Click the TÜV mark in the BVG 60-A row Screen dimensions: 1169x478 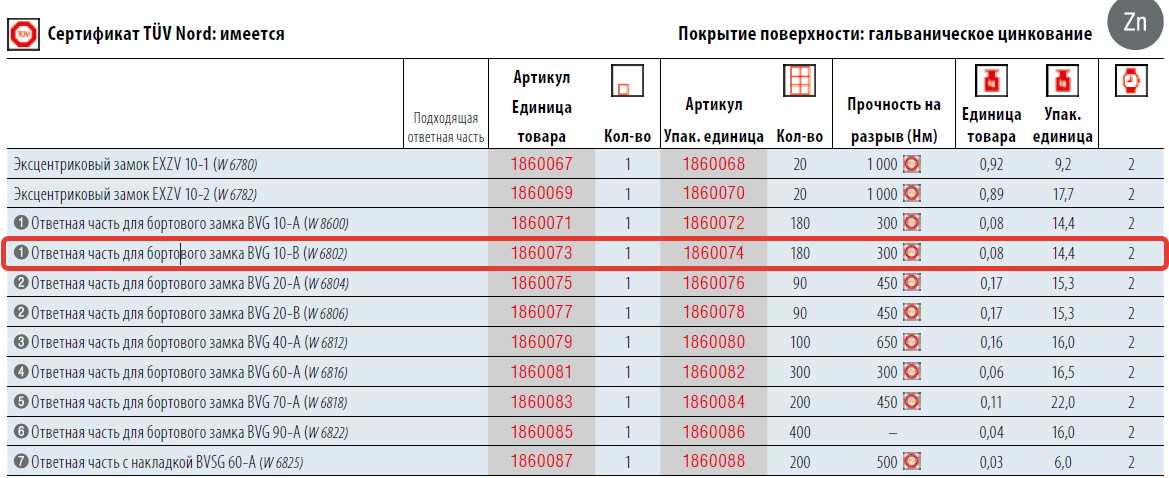click(912, 372)
